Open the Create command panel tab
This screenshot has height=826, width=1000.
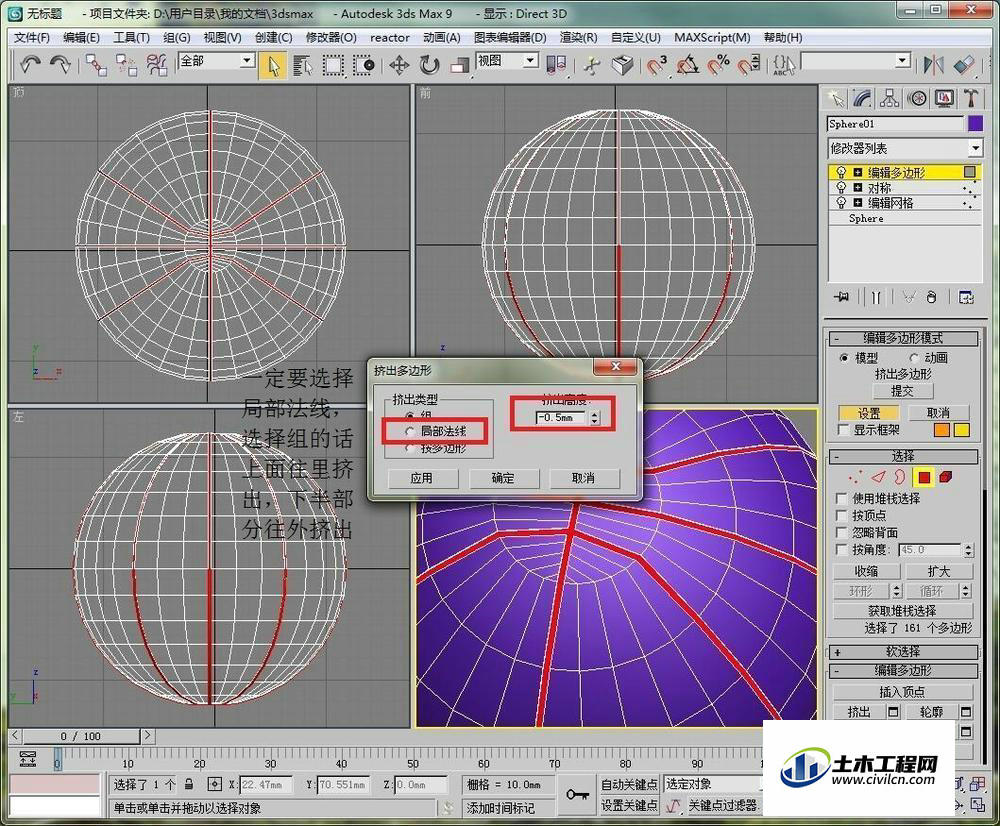pyautogui.click(x=835, y=98)
